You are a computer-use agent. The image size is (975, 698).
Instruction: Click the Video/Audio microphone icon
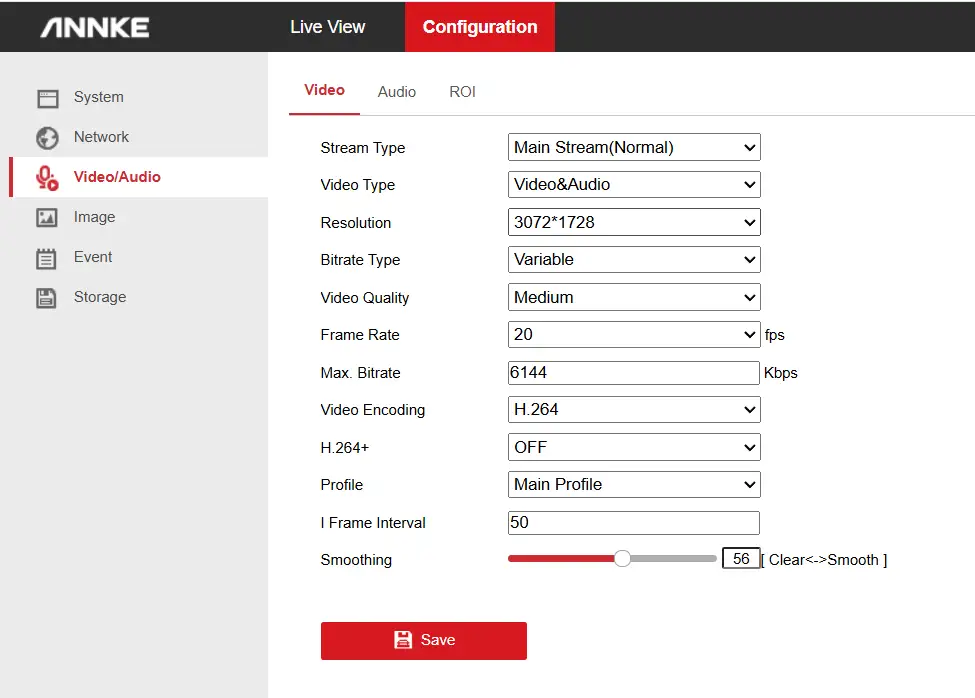click(47, 178)
